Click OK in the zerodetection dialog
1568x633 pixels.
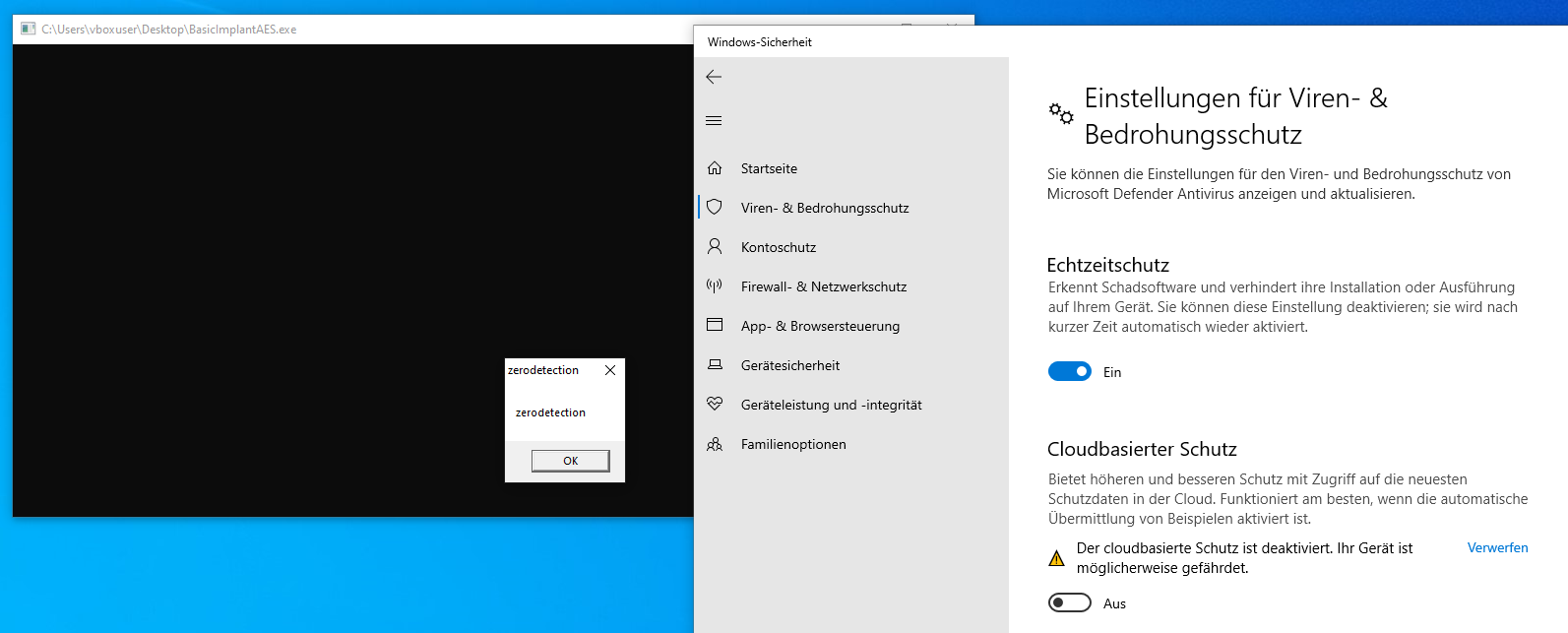point(571,461)
